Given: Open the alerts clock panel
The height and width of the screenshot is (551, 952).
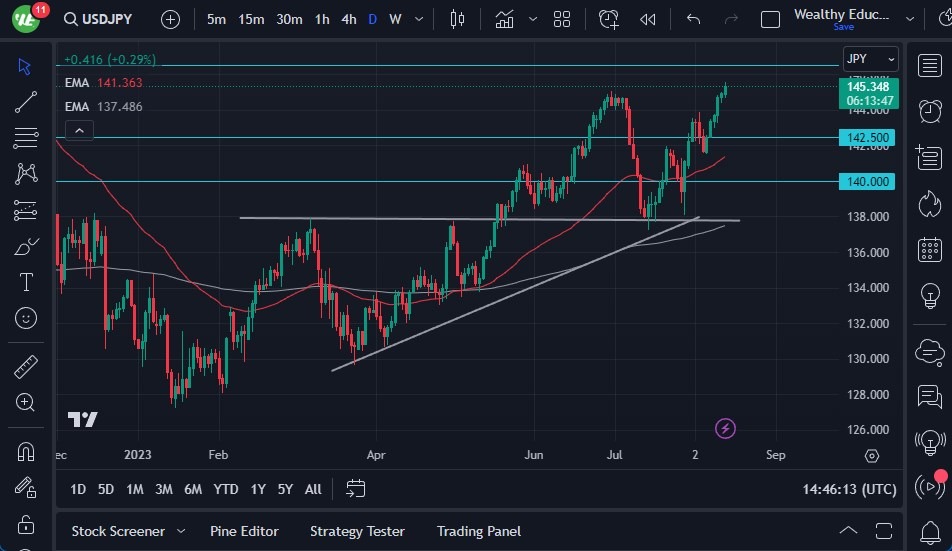Looking at the screenshot, I should [929, 110].
